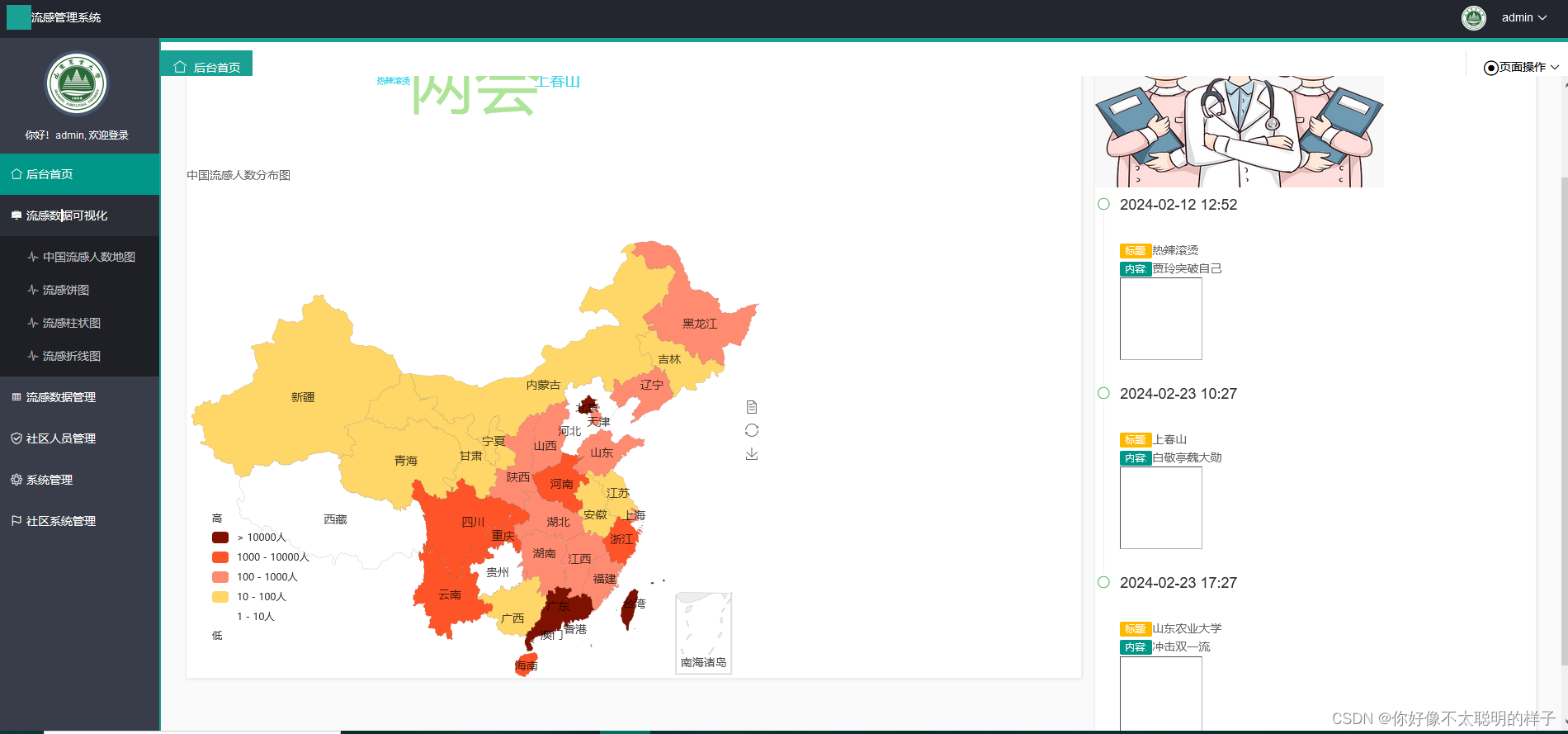
Task: Click the pulse icon beside 流感折线图
Action: tap(32, 356)
